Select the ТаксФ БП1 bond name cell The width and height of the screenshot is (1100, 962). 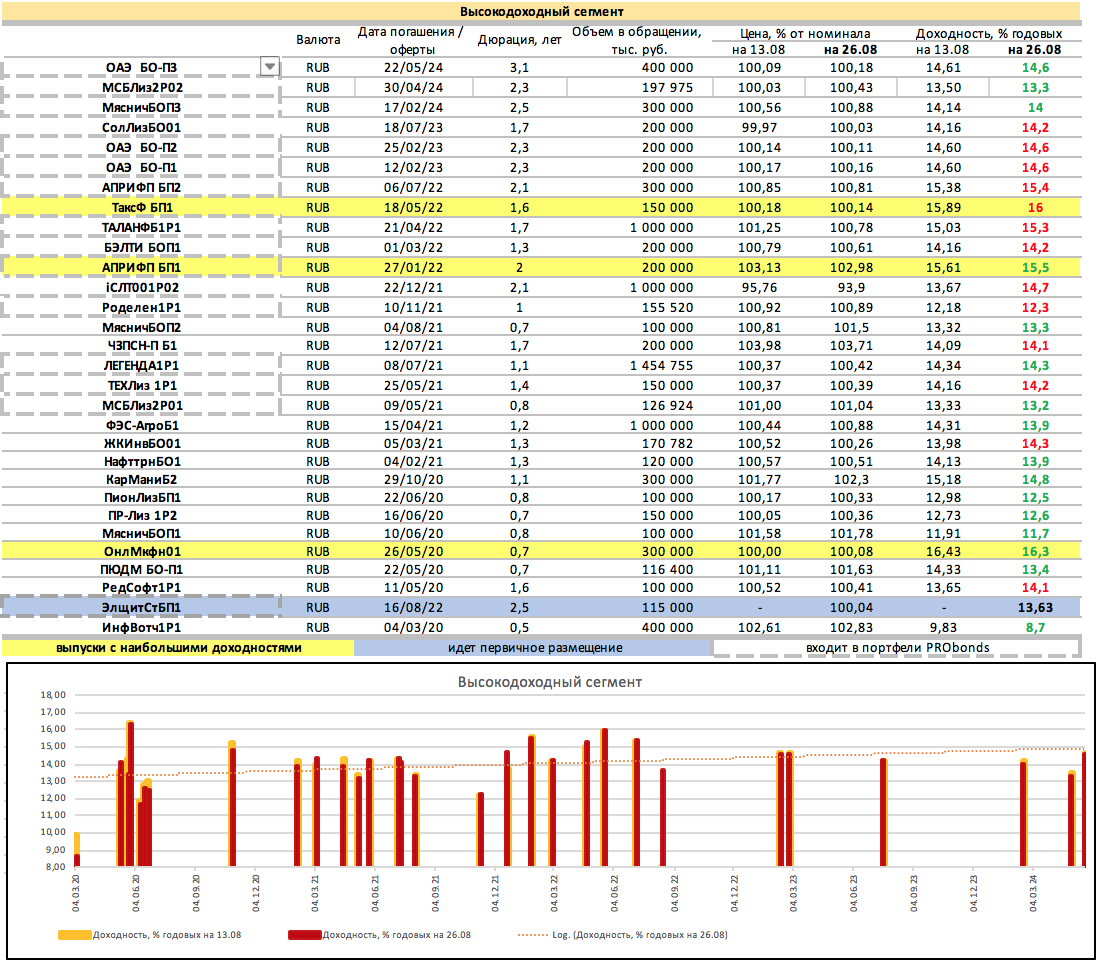click(x=141, y=207)
